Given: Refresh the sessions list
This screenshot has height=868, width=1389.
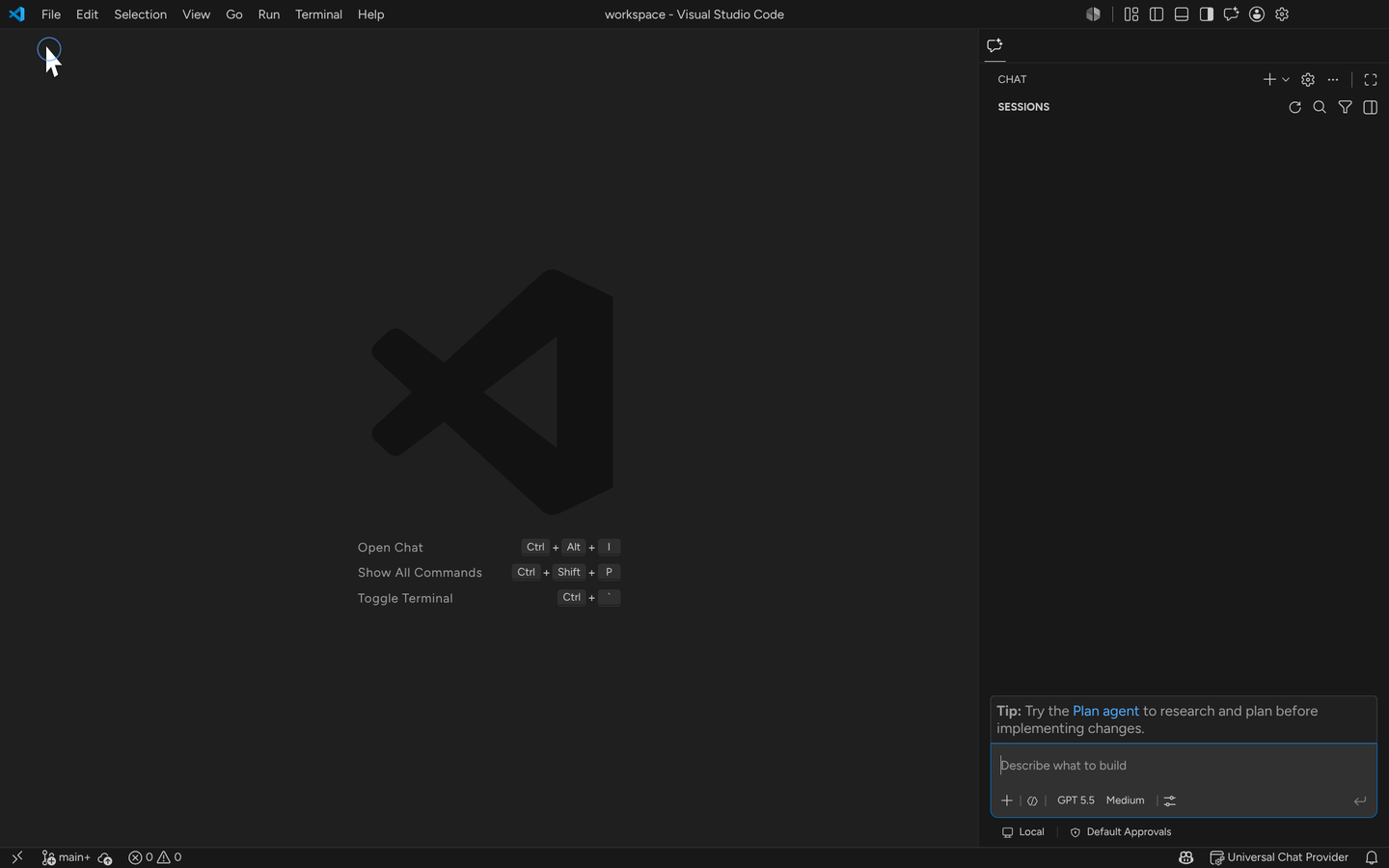Looking at the screenshot, I should (x=1294, y=107).
